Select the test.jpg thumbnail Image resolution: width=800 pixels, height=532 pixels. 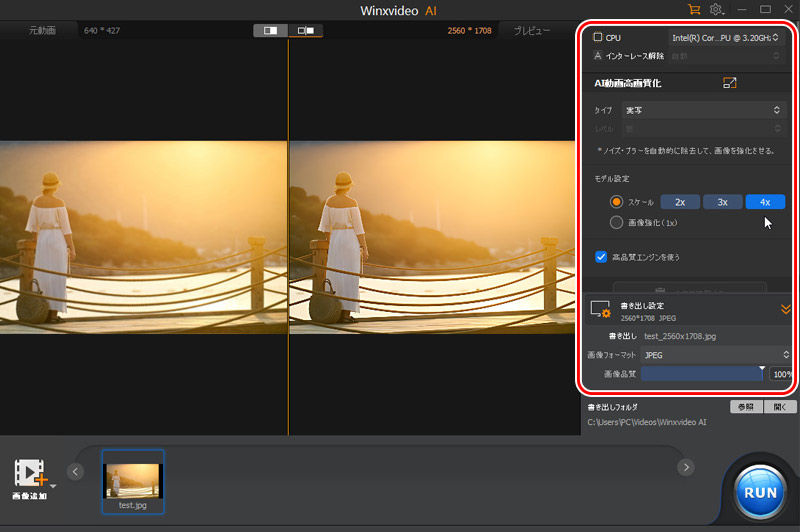coord(133,482)
